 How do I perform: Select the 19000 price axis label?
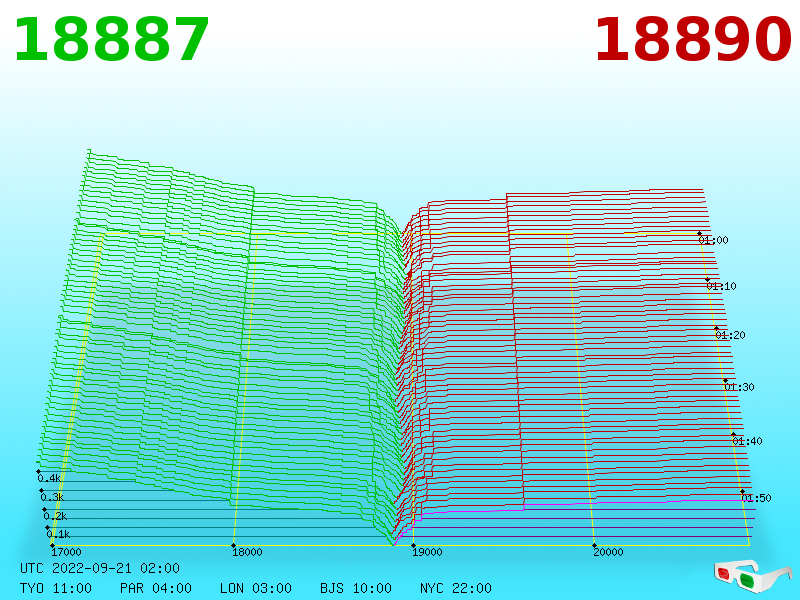(428, 552)
